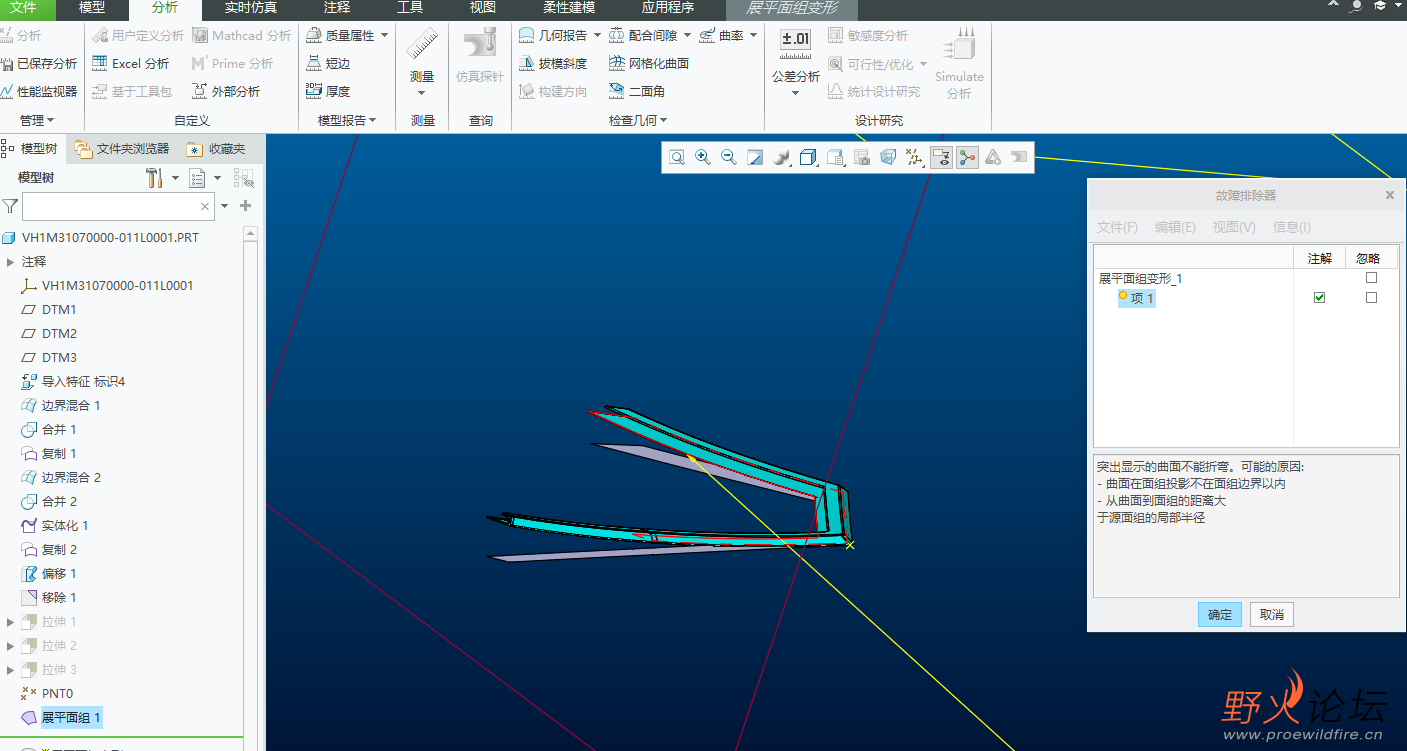Expand the 注释 tree node
Image resolution: width=1407 pixels, height=751 pixels.
[x=10, y=262]
